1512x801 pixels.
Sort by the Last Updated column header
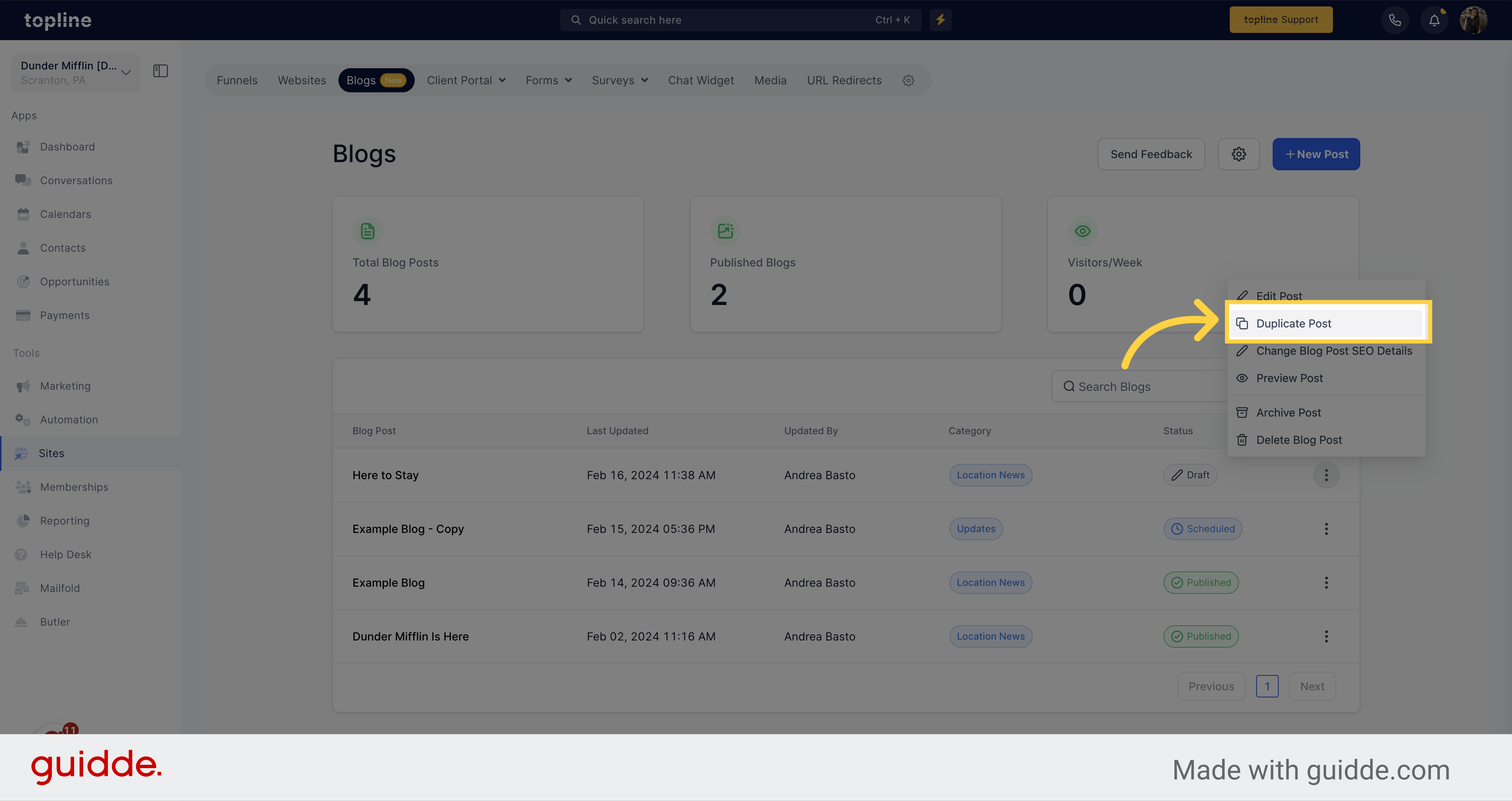click(x=617, y=431)
